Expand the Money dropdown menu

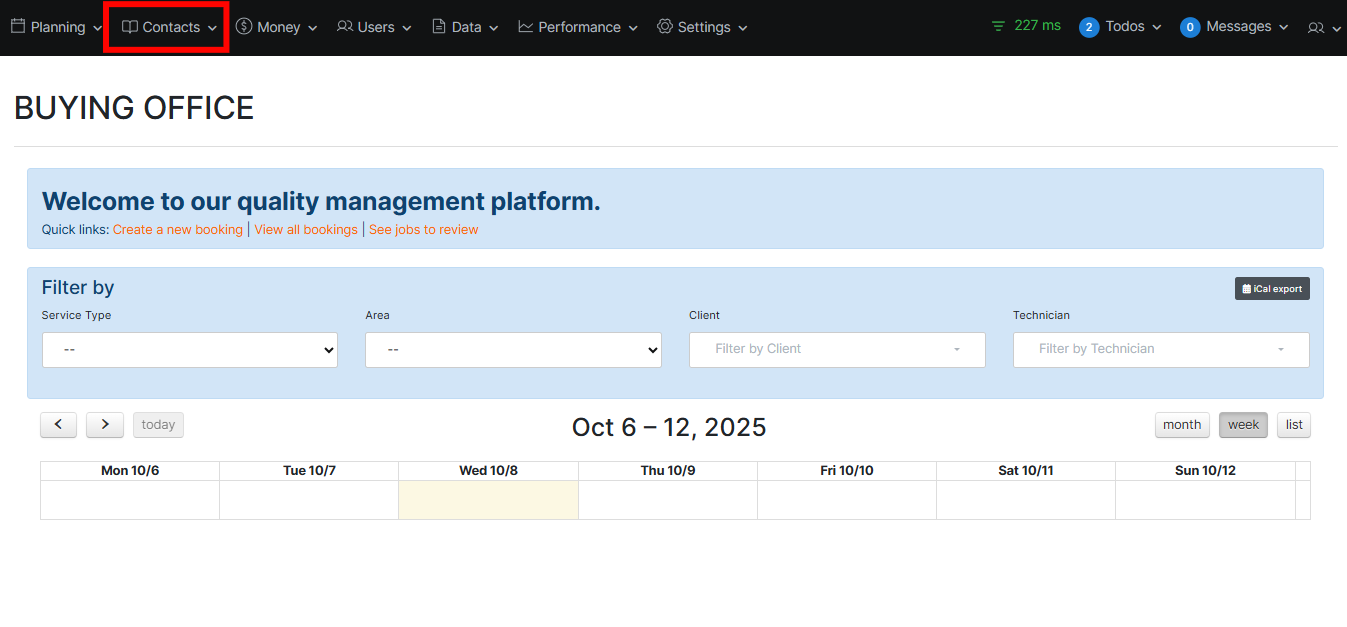click(x=277, y=27)
